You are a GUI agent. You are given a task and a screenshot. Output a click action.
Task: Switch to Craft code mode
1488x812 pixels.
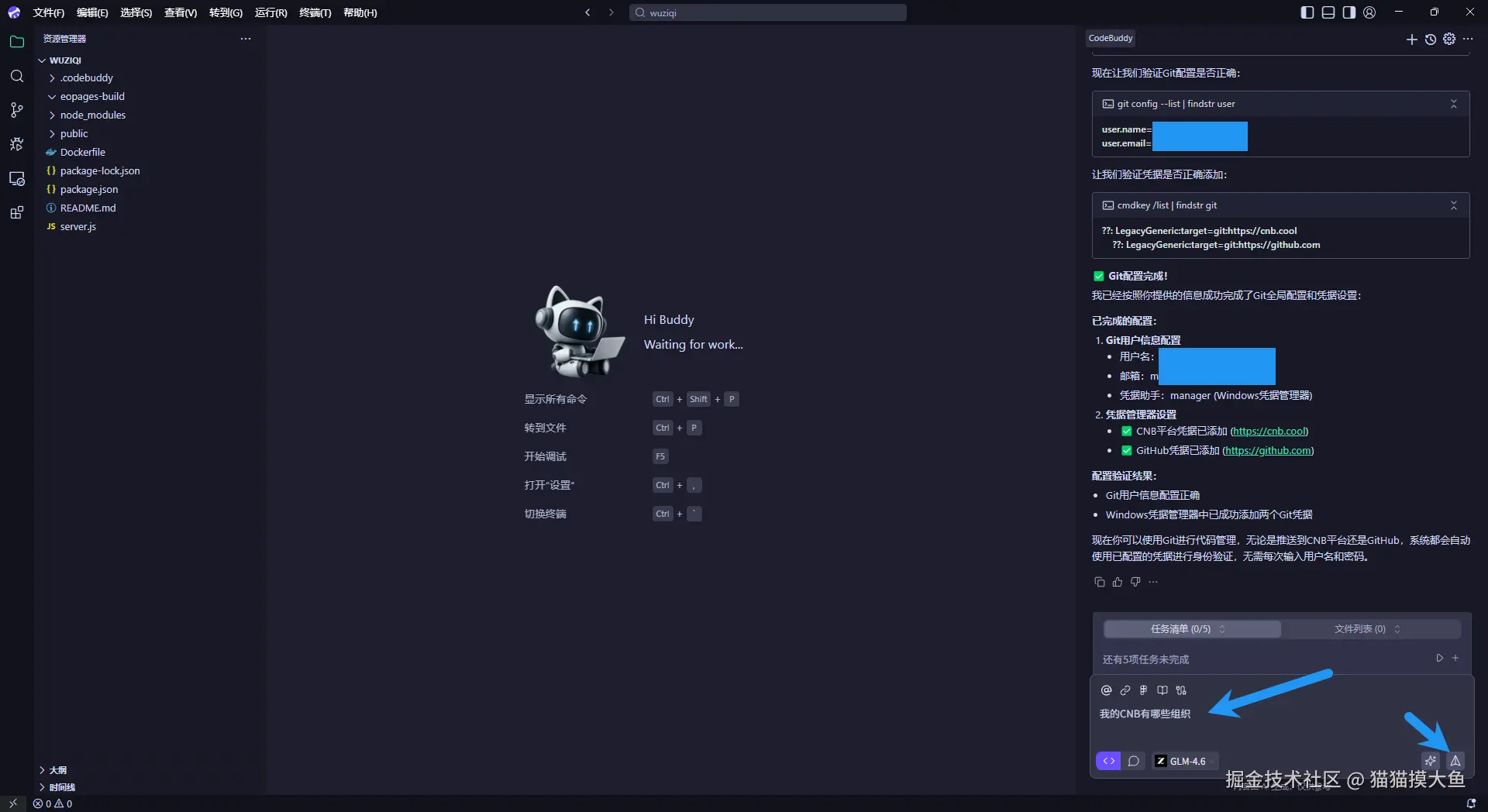point(1108,761)
